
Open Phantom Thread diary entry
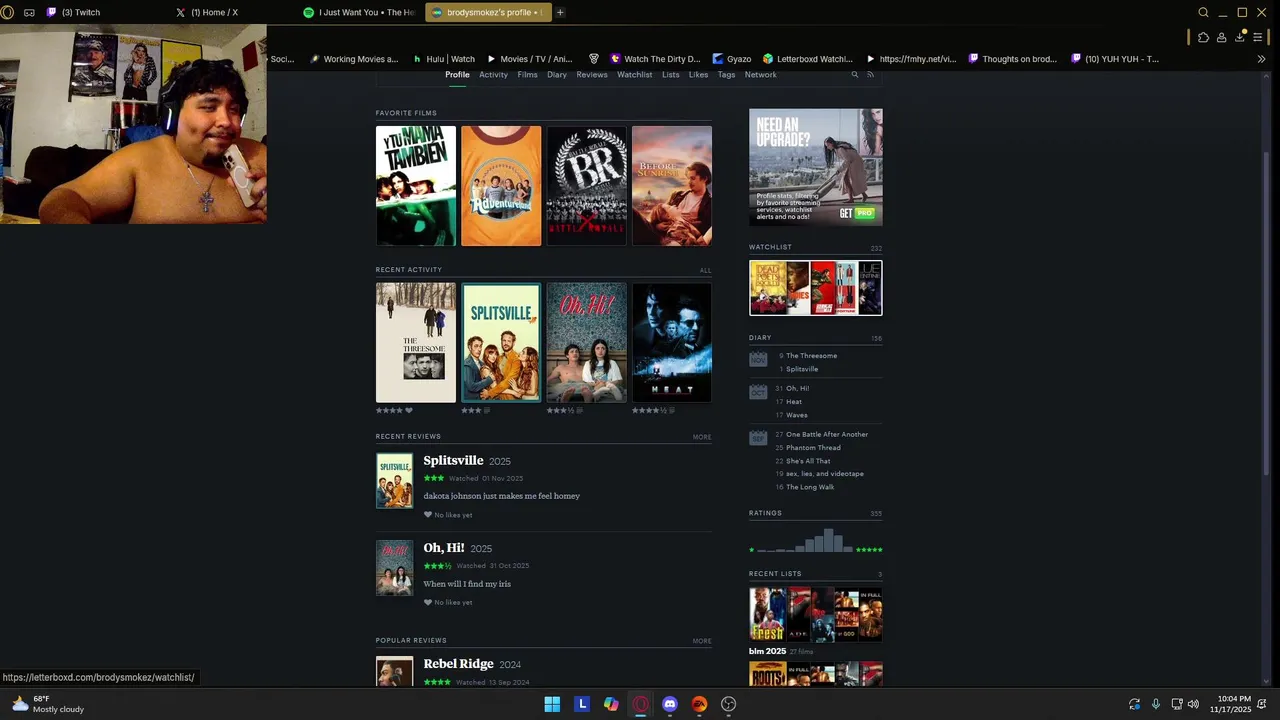(813, 448)
